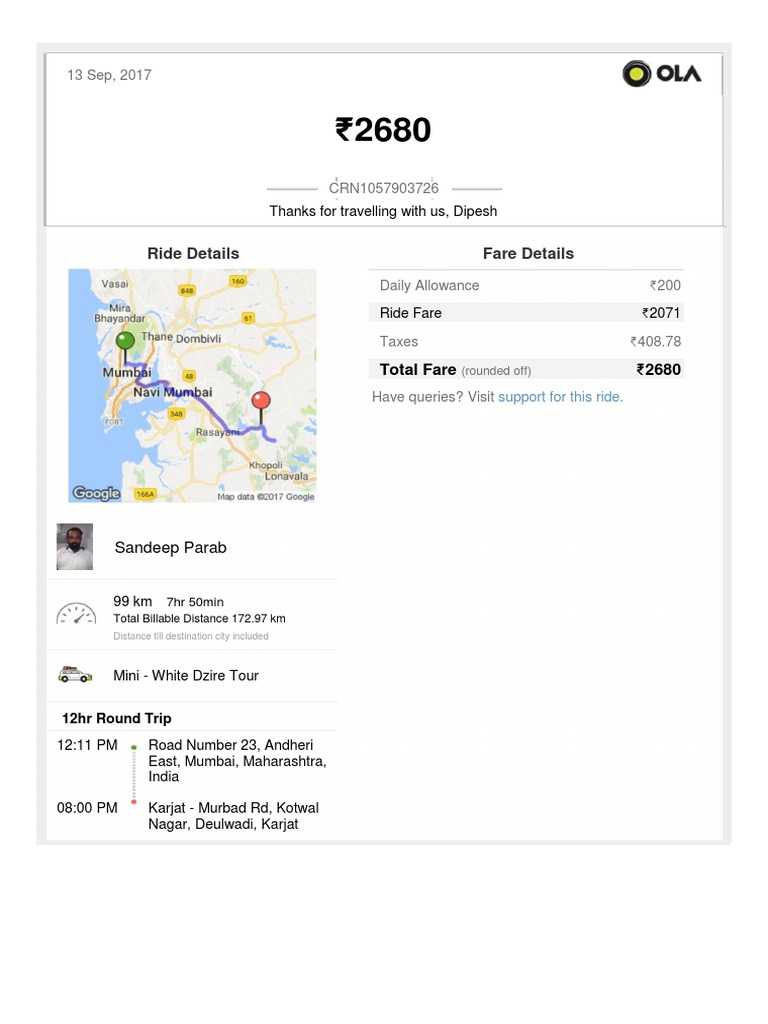Click the Ride Details heading
Viewport: 768px width, 1024px height.
click(193, 253)
